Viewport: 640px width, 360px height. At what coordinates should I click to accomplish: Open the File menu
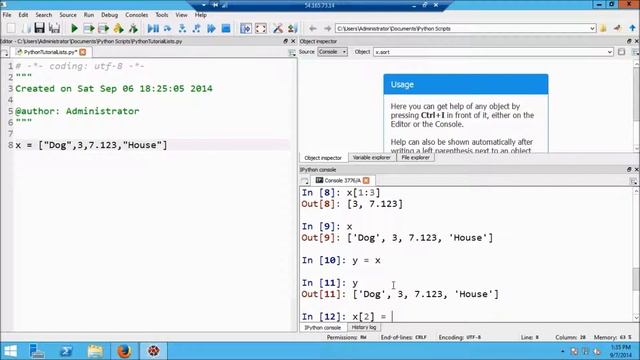click(7, 15)
